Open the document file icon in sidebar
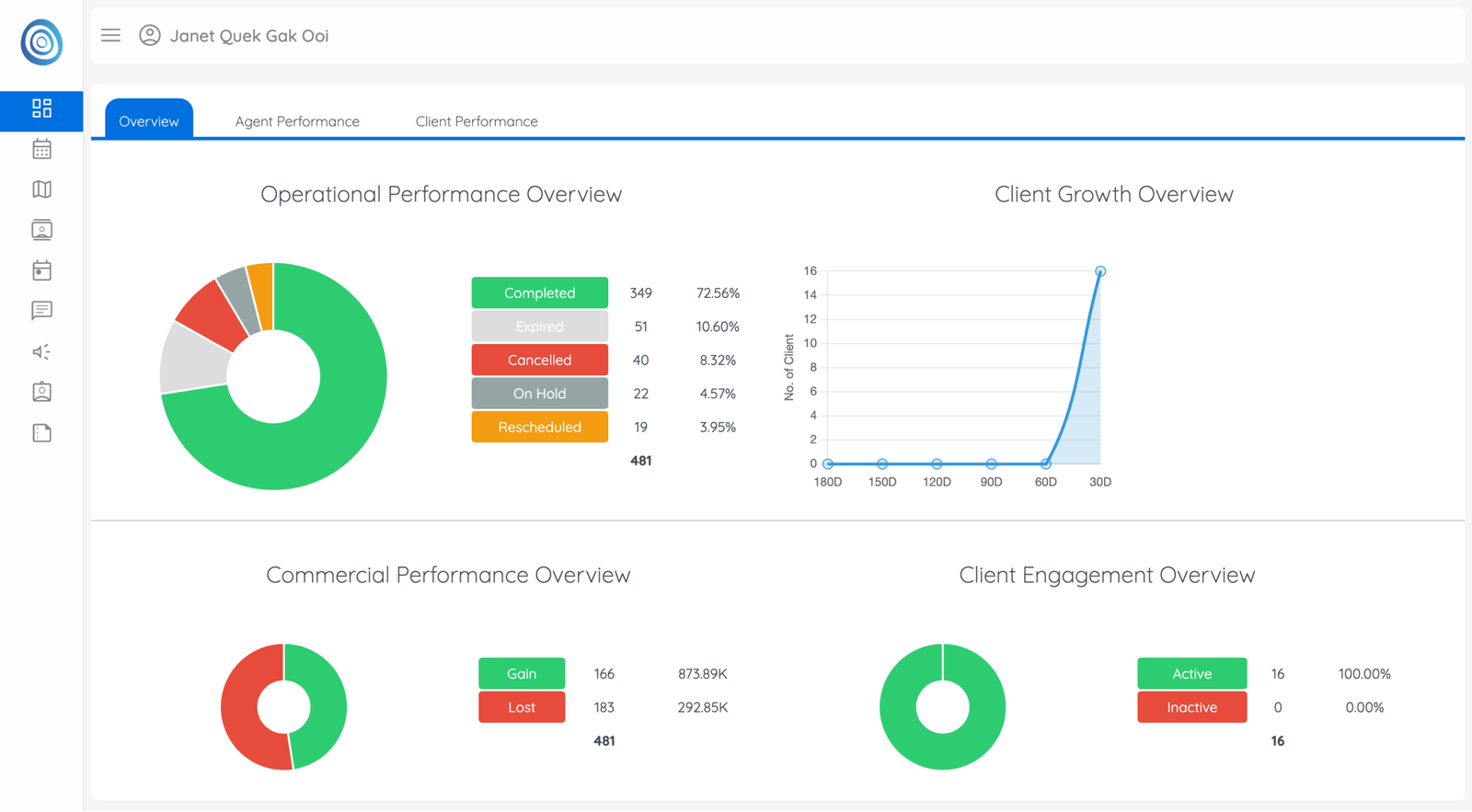 (41, 433)
